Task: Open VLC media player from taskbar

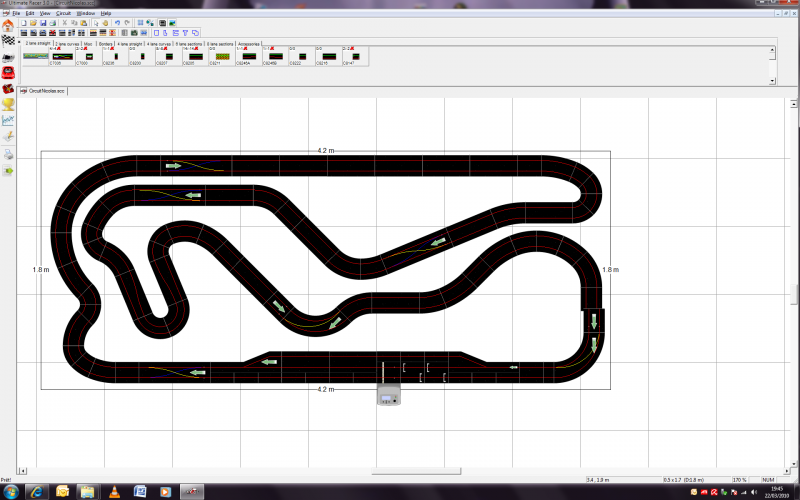Action: coord(115,491)
